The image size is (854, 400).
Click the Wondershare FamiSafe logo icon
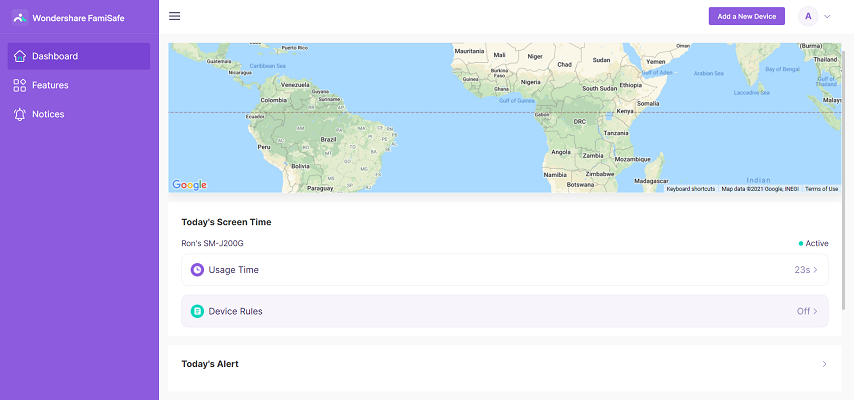click(x=20, y=17)
